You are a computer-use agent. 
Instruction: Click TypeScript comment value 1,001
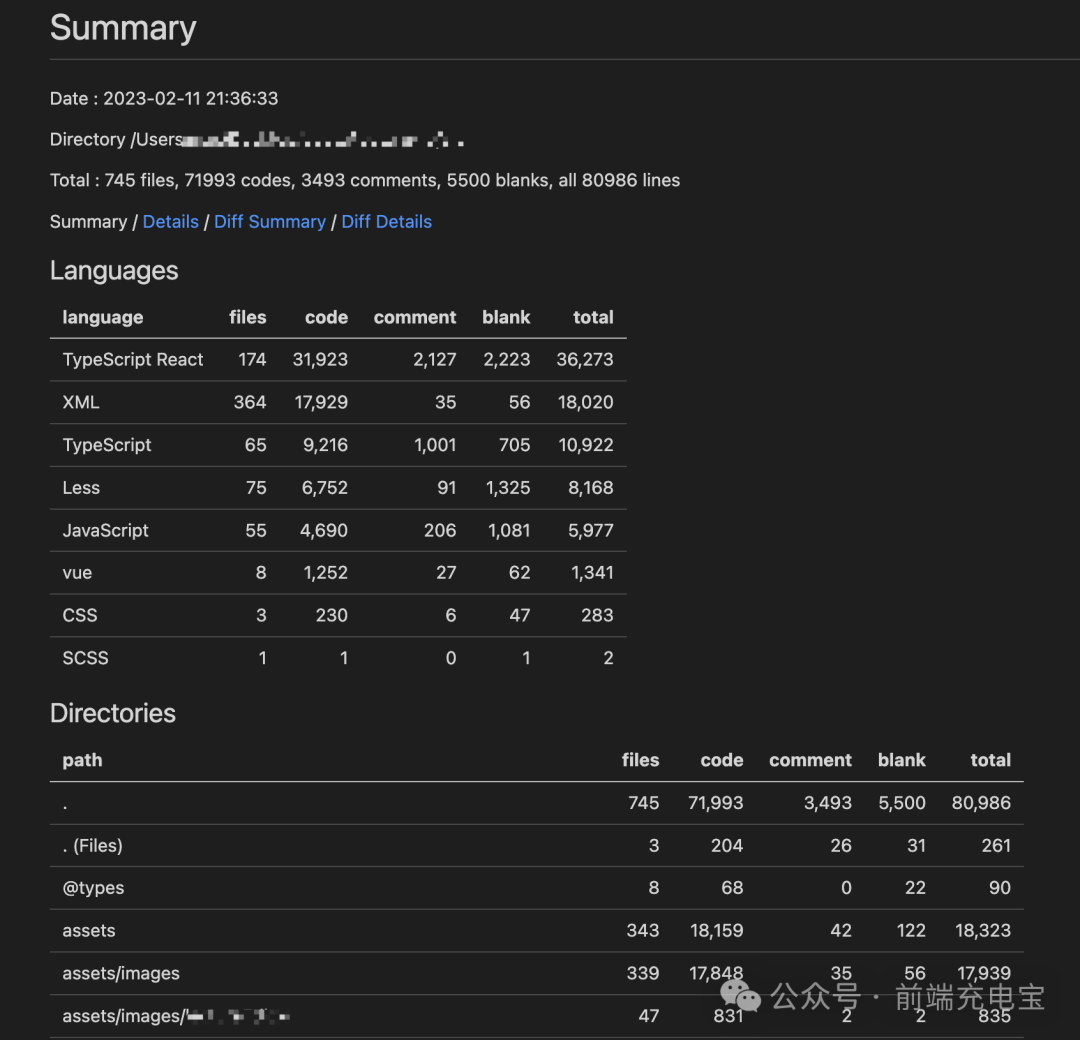[435, 445]
